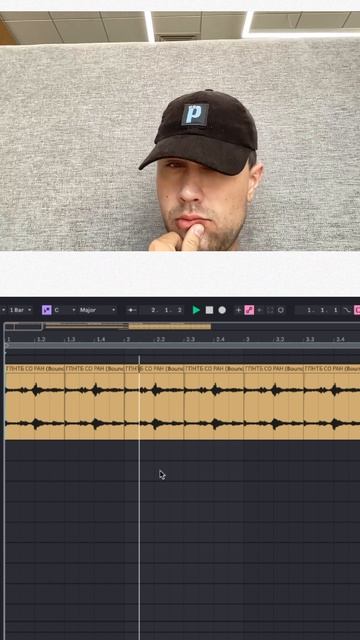Toggle the pink Automation Arm button
This screenshot has height=640, width=360.
click(x=249, y=310)
